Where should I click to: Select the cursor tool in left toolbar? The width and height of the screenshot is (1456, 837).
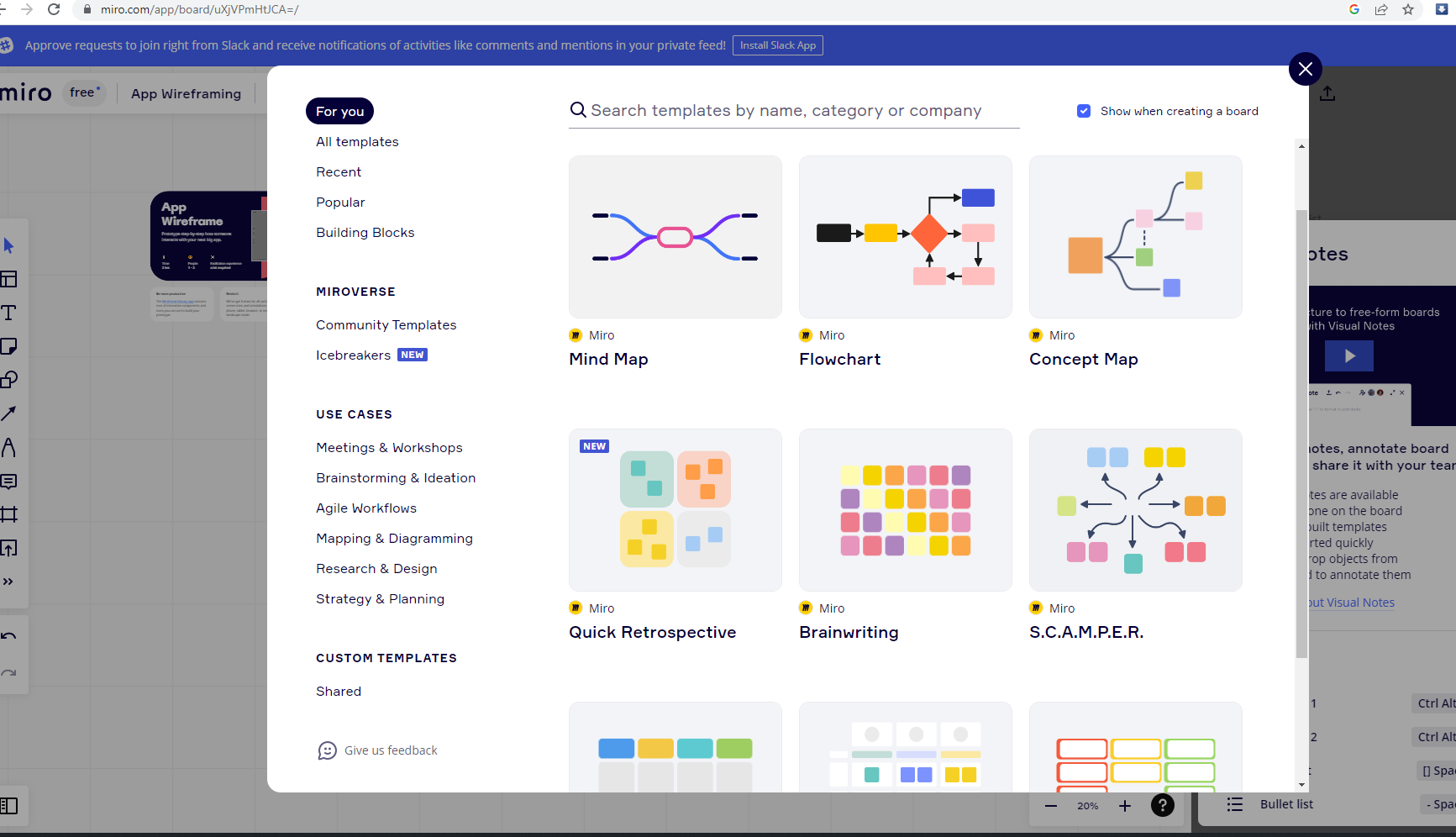click(9, 245)
